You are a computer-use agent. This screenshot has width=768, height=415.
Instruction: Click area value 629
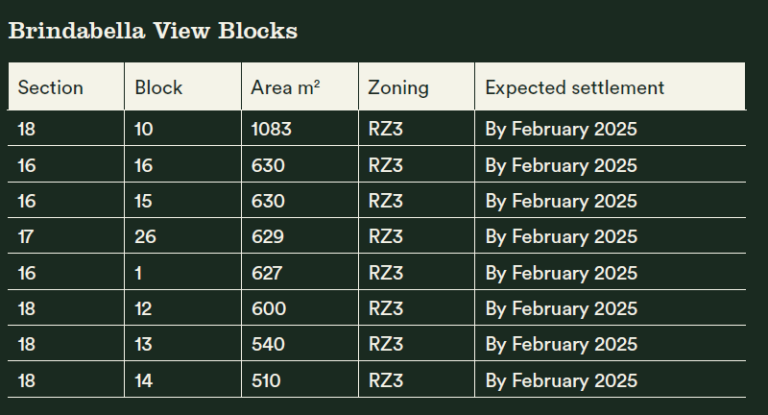[268, 237]
